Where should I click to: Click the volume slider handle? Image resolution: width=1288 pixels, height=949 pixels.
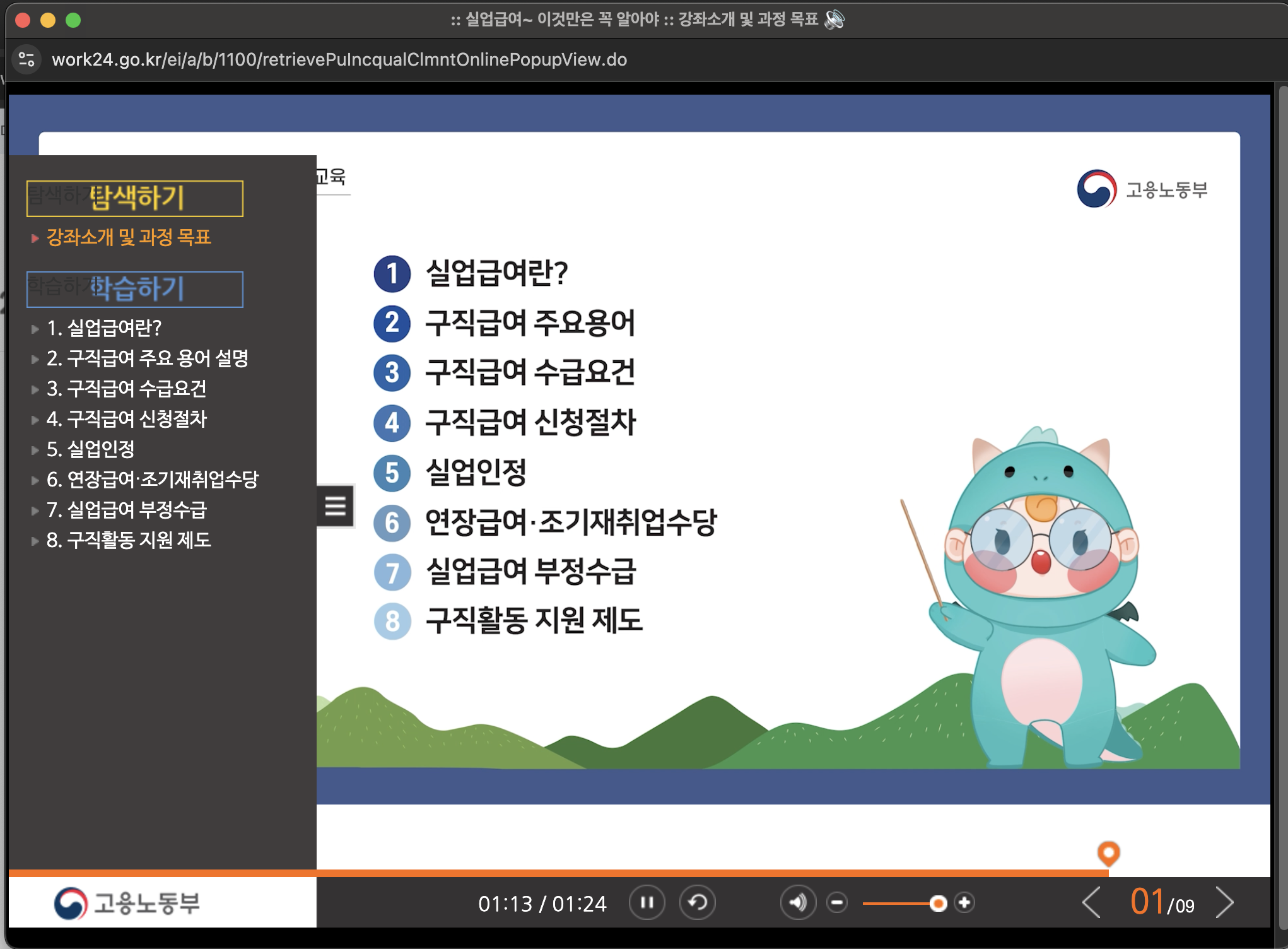[x=938, y=904]
